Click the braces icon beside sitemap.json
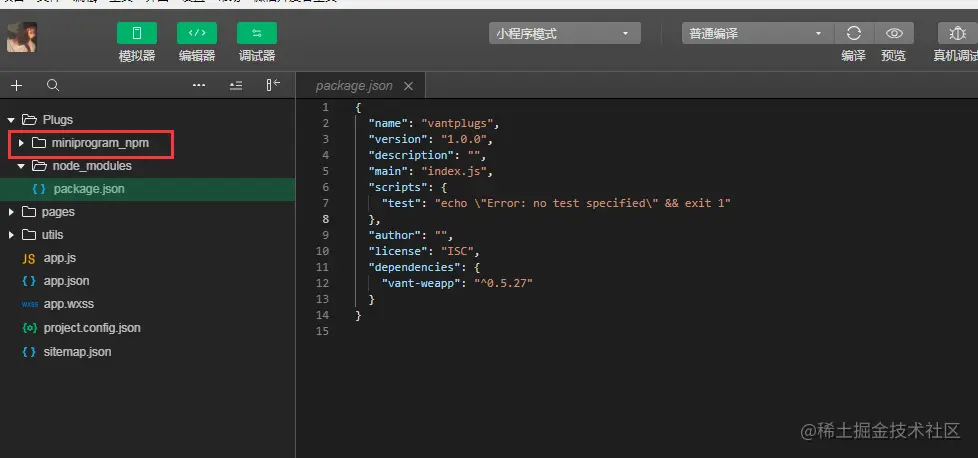This screenshot has width=978, height=458. click(x=29, y=352)
